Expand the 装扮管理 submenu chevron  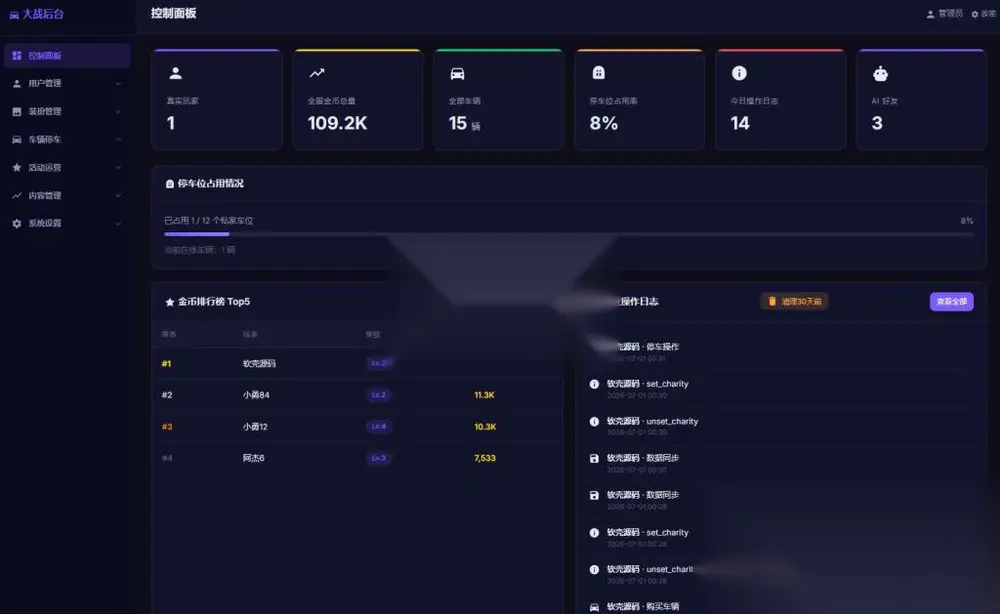[118, 112]
